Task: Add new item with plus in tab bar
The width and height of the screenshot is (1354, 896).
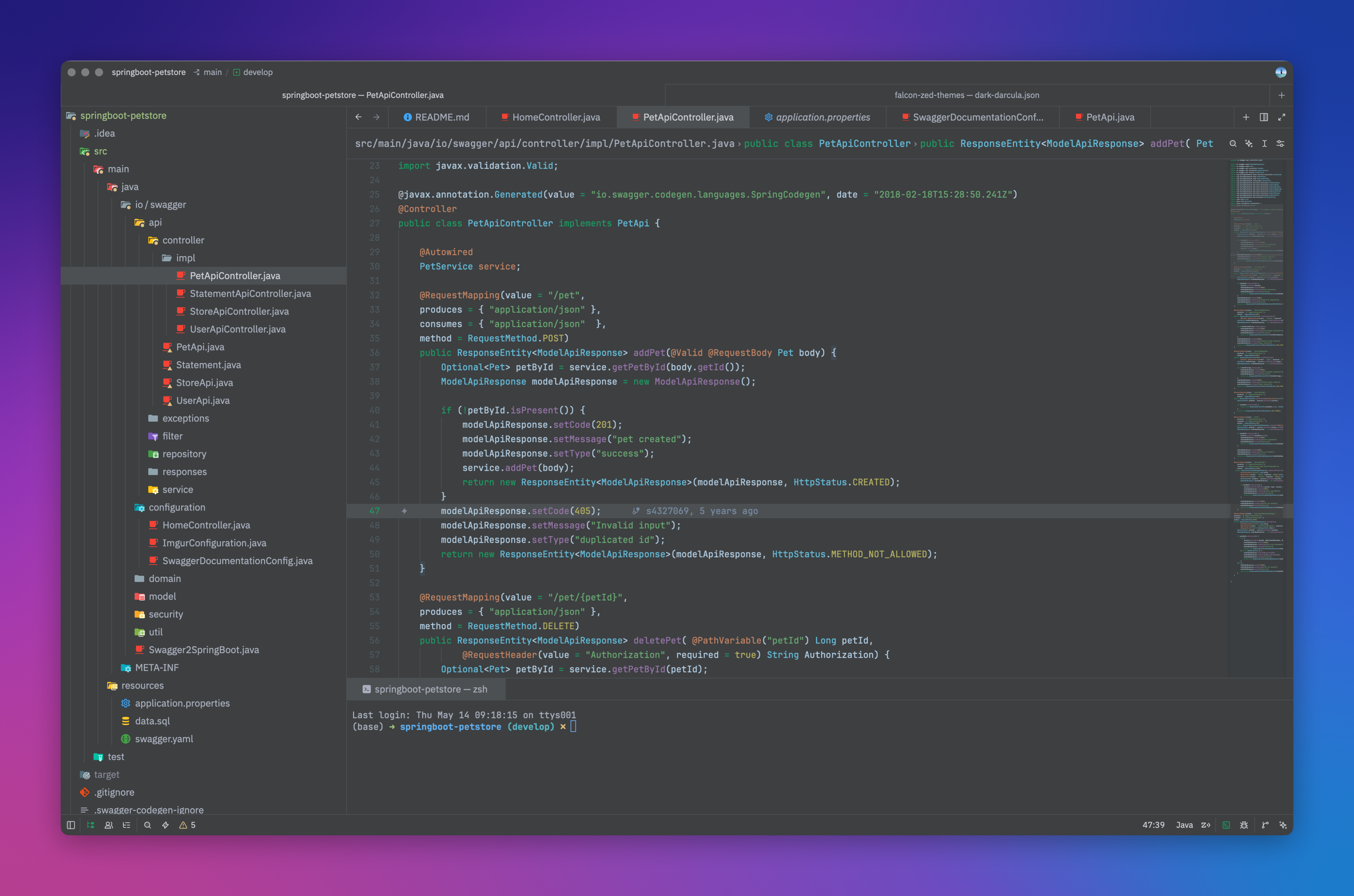Action: point(1246,117)
